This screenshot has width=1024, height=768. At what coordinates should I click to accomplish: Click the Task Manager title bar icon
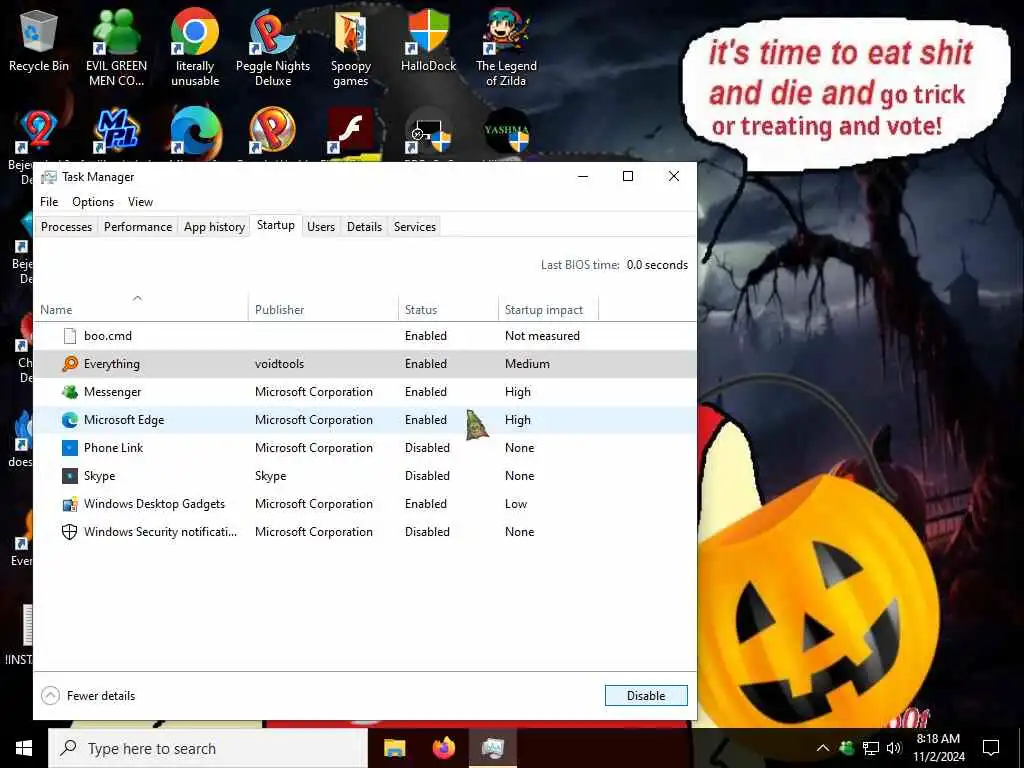click(x=48, y=177)
